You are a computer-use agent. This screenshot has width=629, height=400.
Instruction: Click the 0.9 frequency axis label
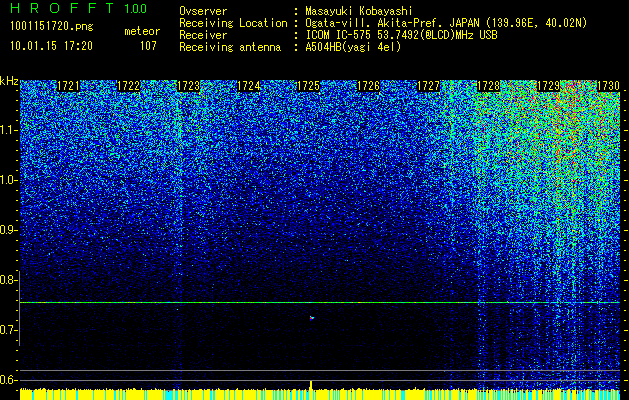pos(8,230)
